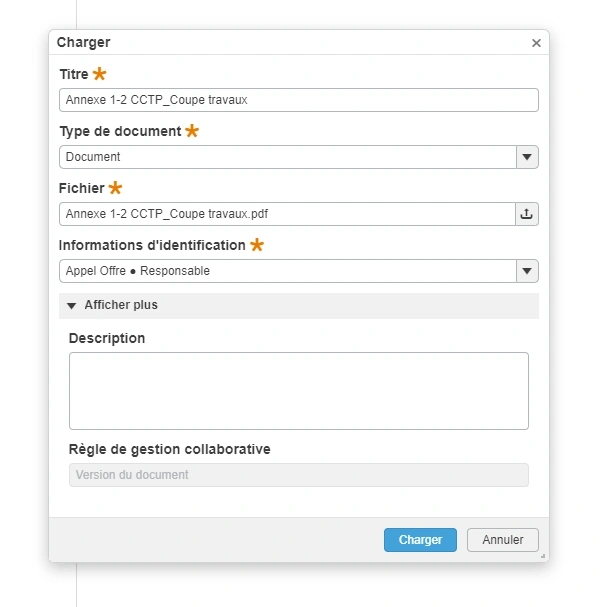
Task: Click the Charger button
Action: tap(420, 540)
